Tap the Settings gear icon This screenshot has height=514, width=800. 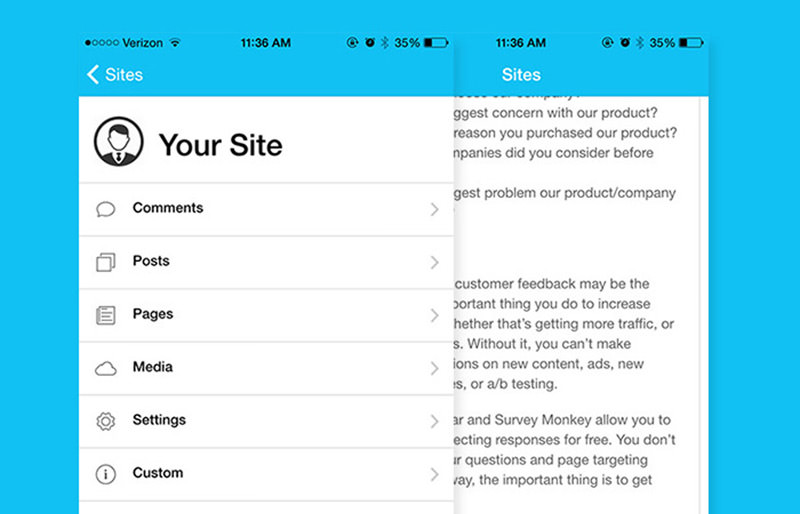click(106, 422)
